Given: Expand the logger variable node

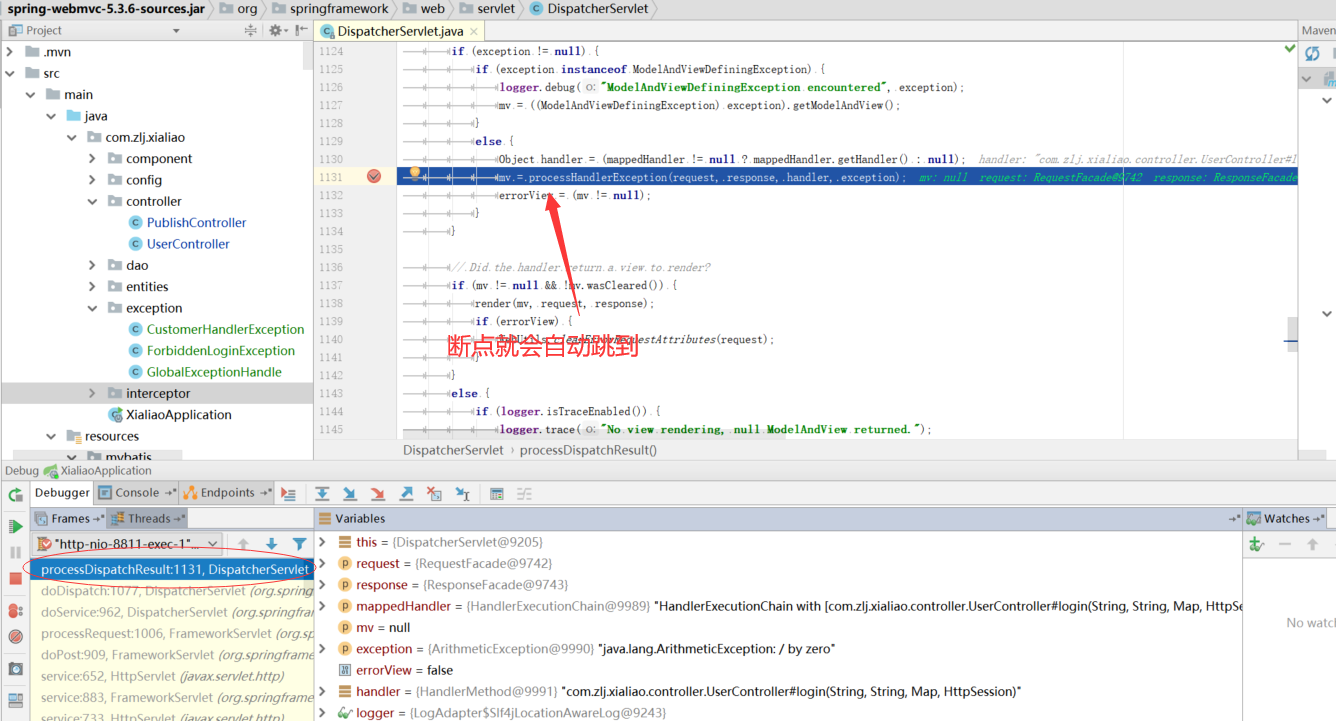Looking at the screenshot, I should [323, 713].
